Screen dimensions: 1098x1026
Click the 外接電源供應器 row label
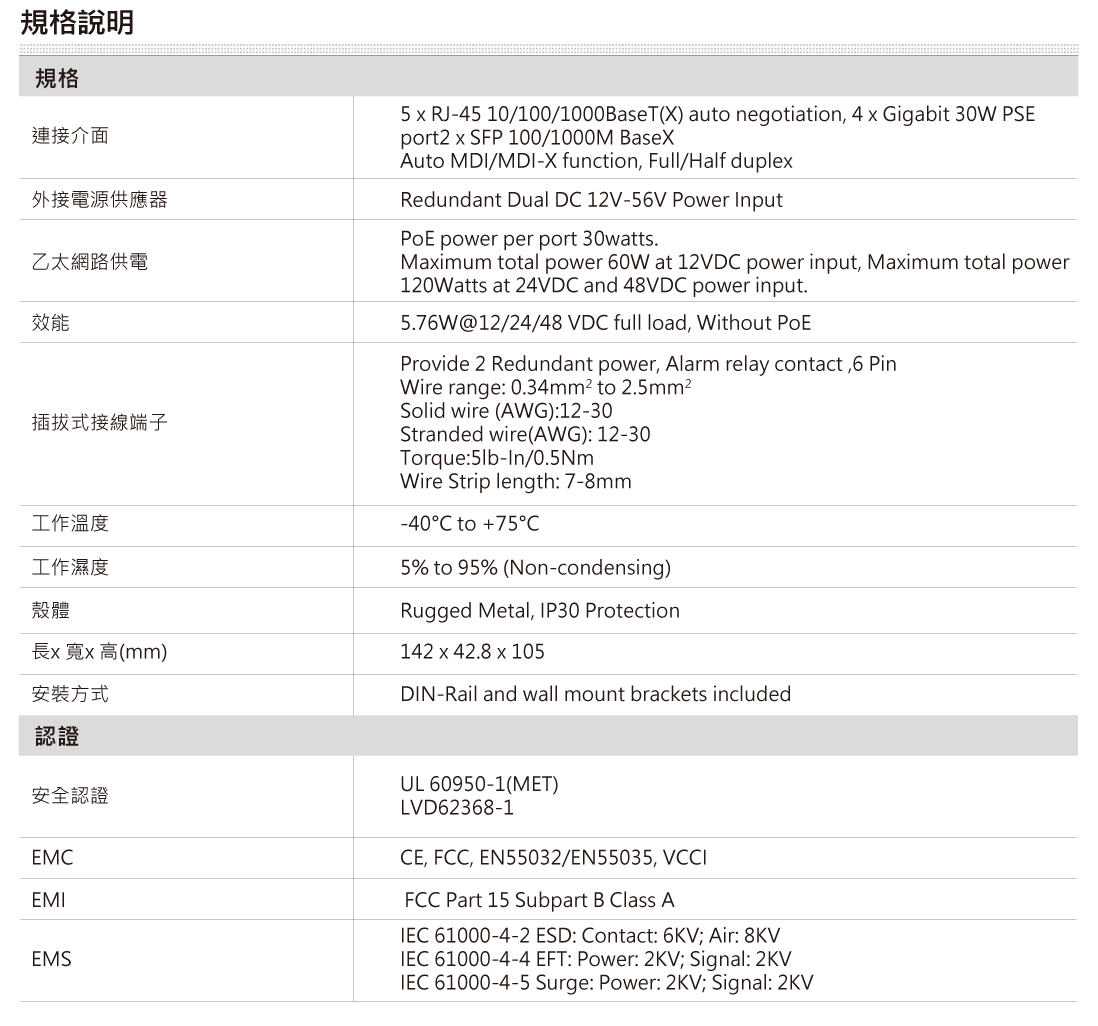coord(99,200)
